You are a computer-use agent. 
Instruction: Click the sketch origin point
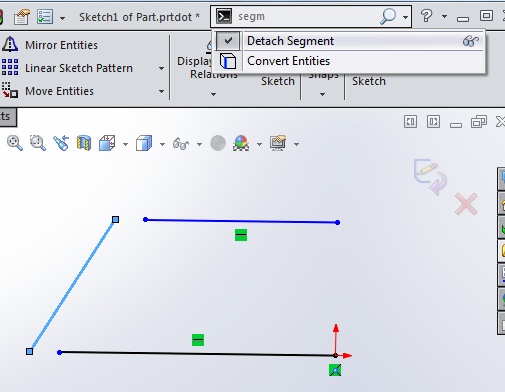pos(336,355)
